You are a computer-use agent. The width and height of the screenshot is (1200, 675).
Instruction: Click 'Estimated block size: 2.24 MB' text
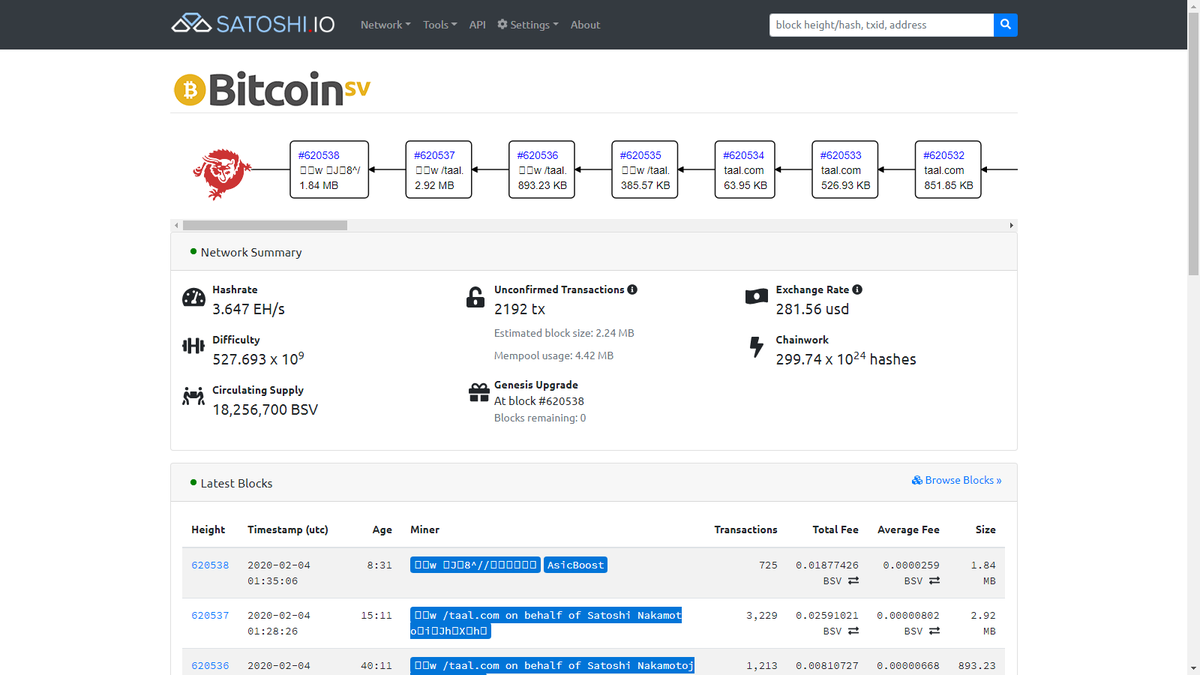564,333
